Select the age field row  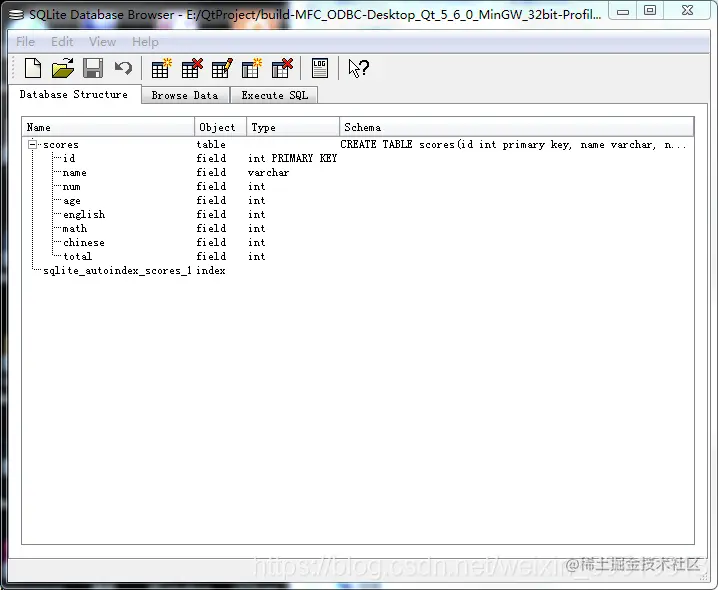coord(358,200)
